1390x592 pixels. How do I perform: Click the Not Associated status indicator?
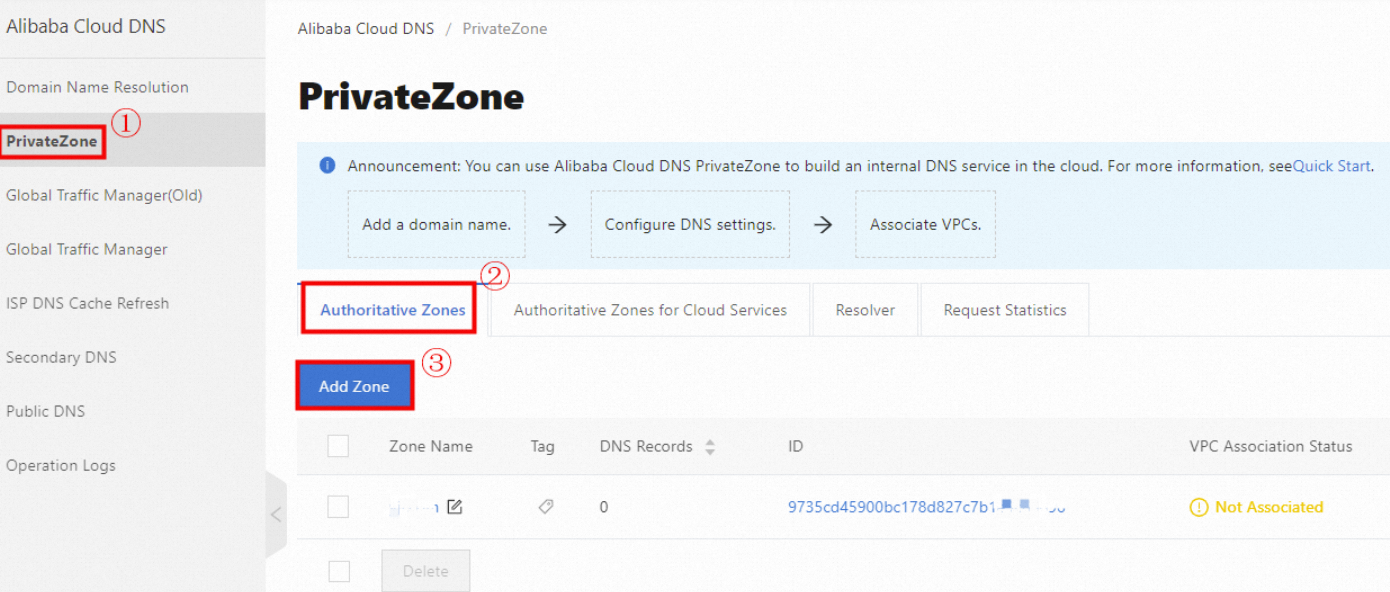pos(1266,507)
